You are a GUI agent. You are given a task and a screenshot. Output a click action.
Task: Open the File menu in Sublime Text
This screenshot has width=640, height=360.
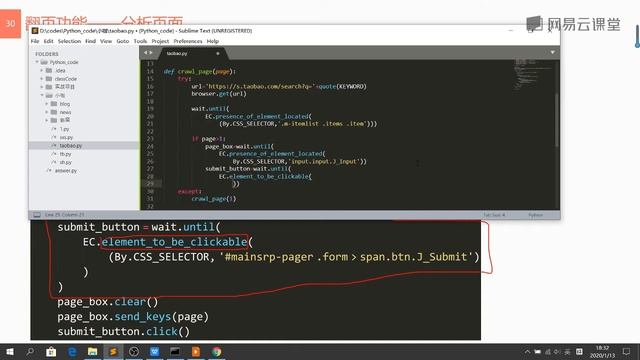(x=35, y=41)
